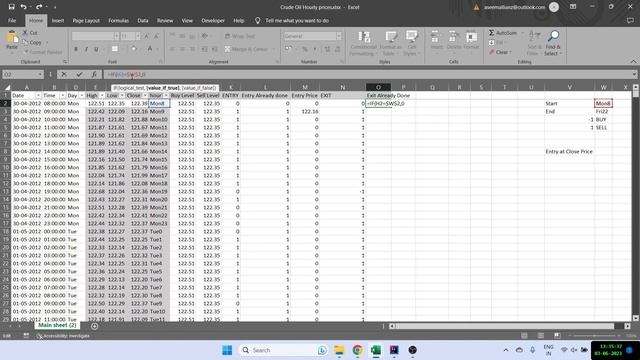This screenshot has width=640, height=360.
Task: Toggle Underline formatting button
Action: click(x=96, y=49)
